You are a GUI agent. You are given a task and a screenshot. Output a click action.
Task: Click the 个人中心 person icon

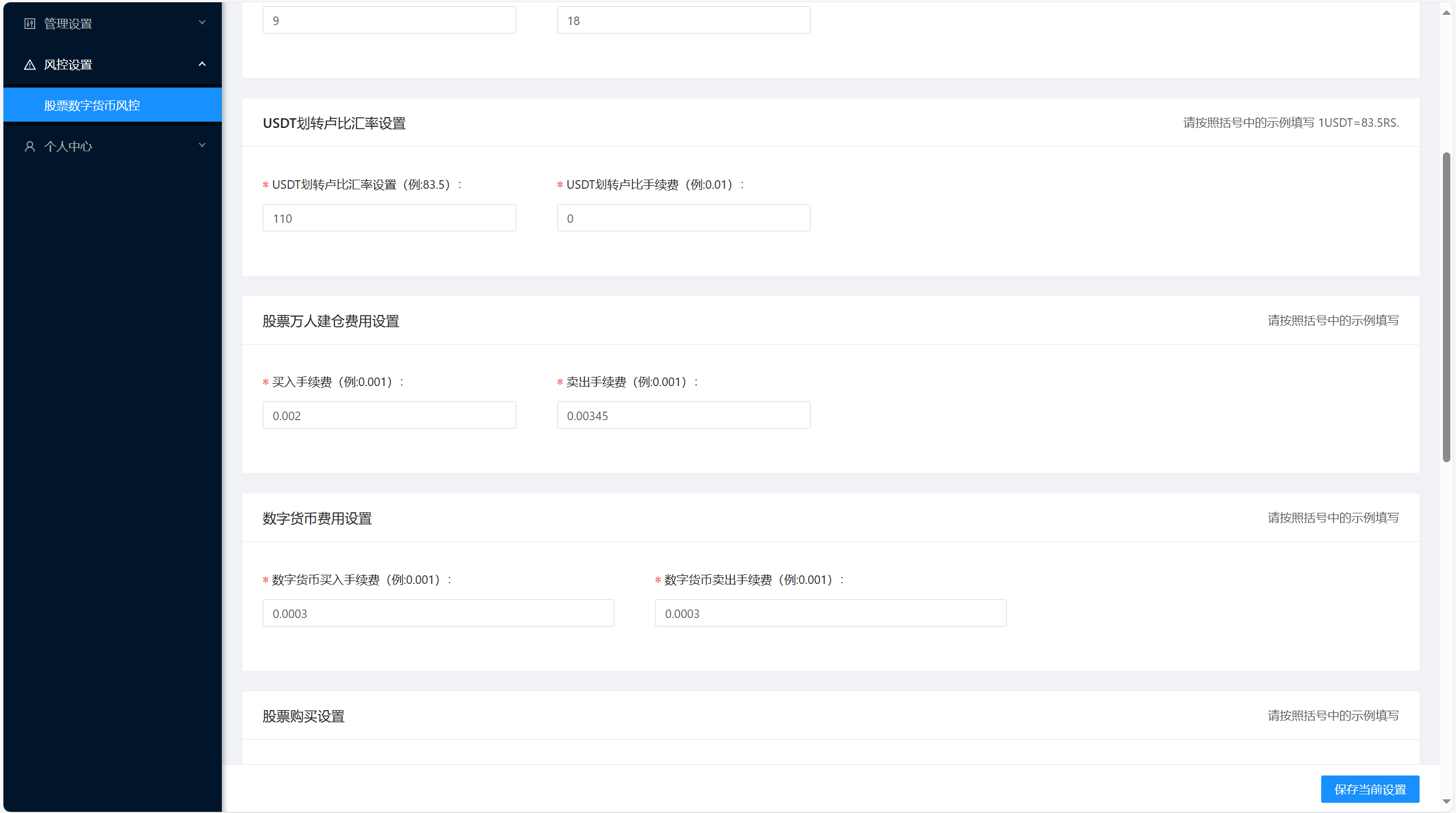[30, 146]
